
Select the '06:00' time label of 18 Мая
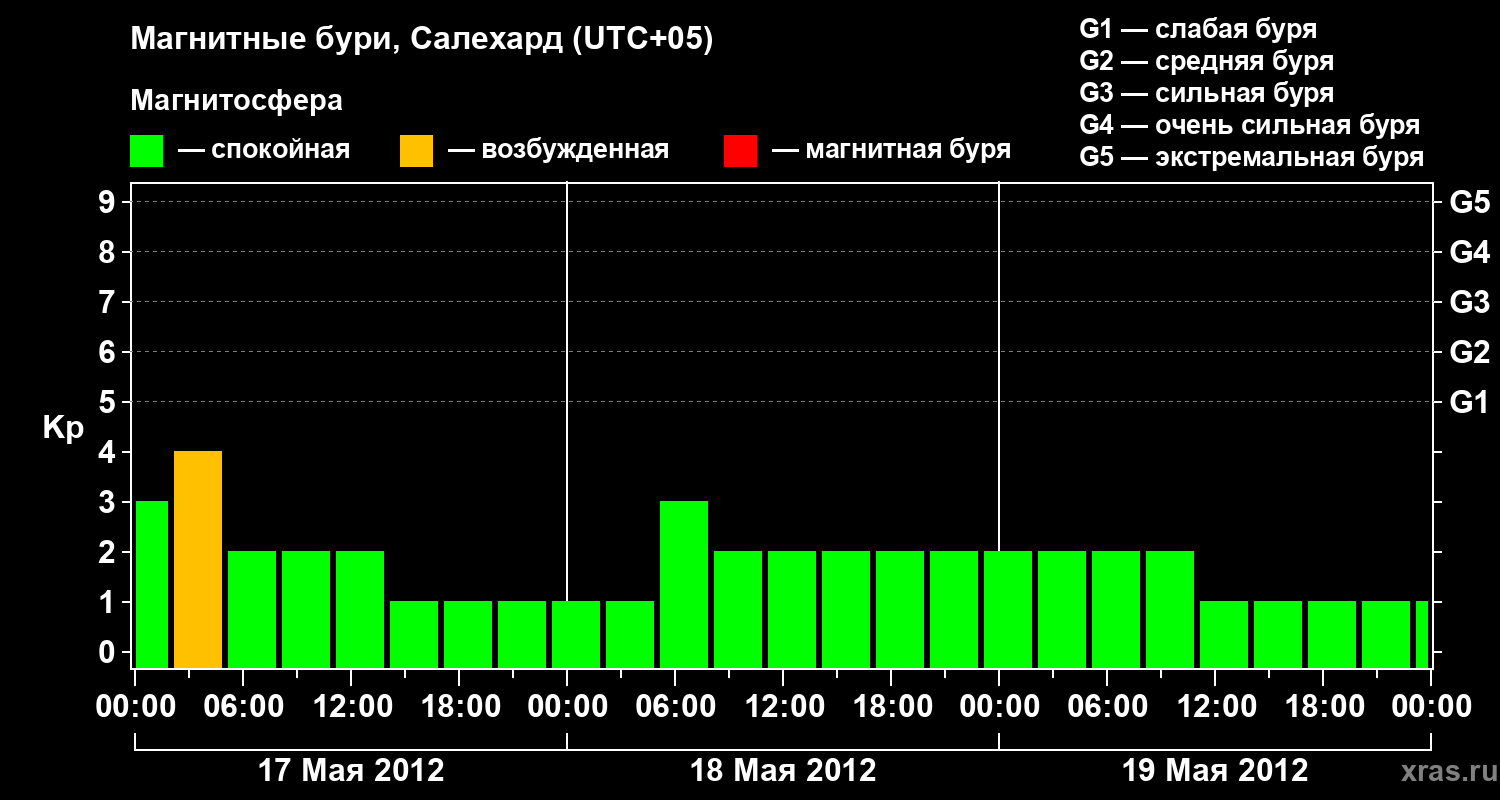675,707
